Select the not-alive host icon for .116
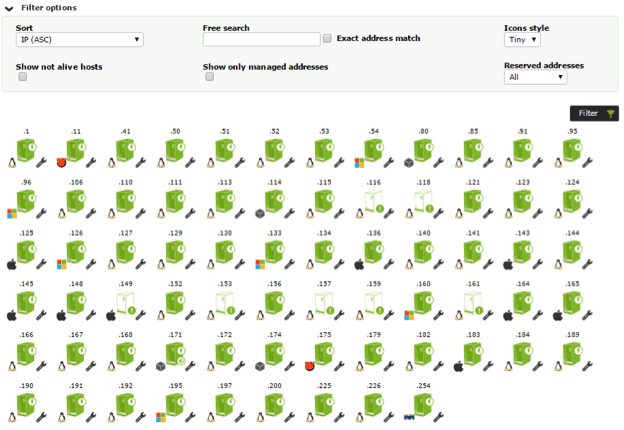This screenshot has width=624, height=430. click(x=374, y=201)
